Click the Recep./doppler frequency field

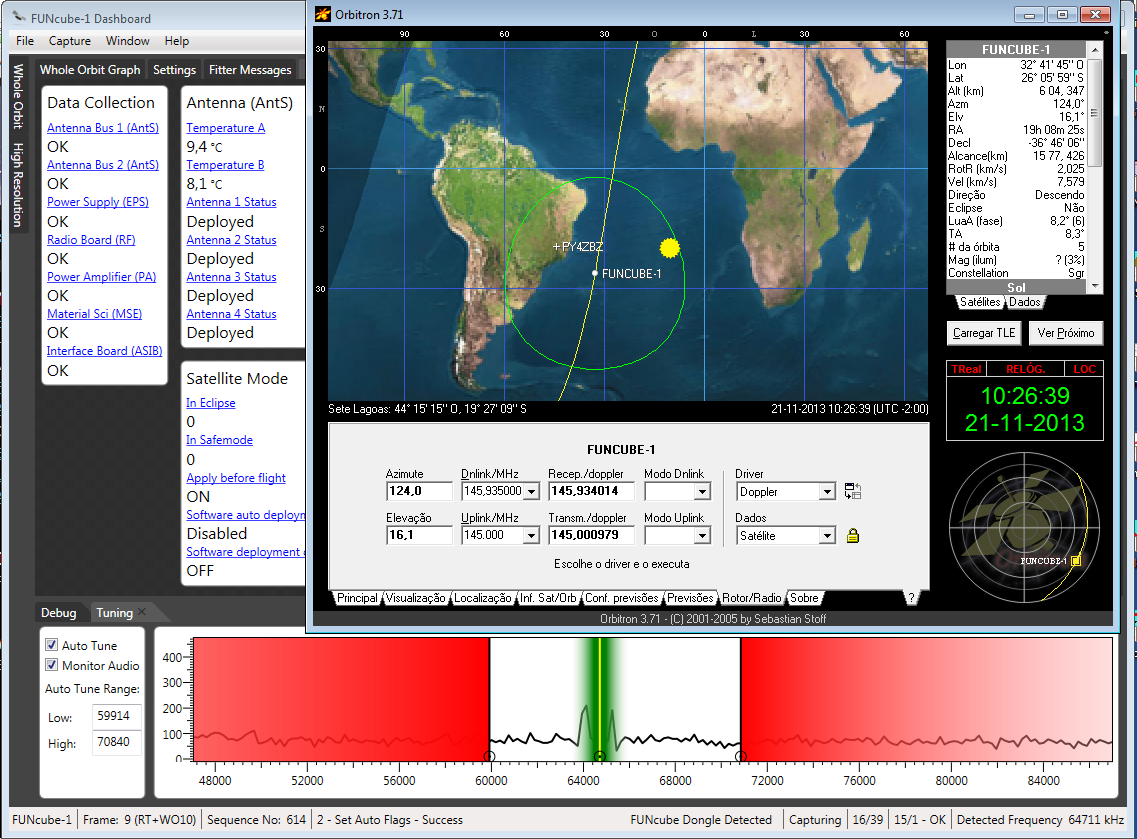[x=590, y=491]
